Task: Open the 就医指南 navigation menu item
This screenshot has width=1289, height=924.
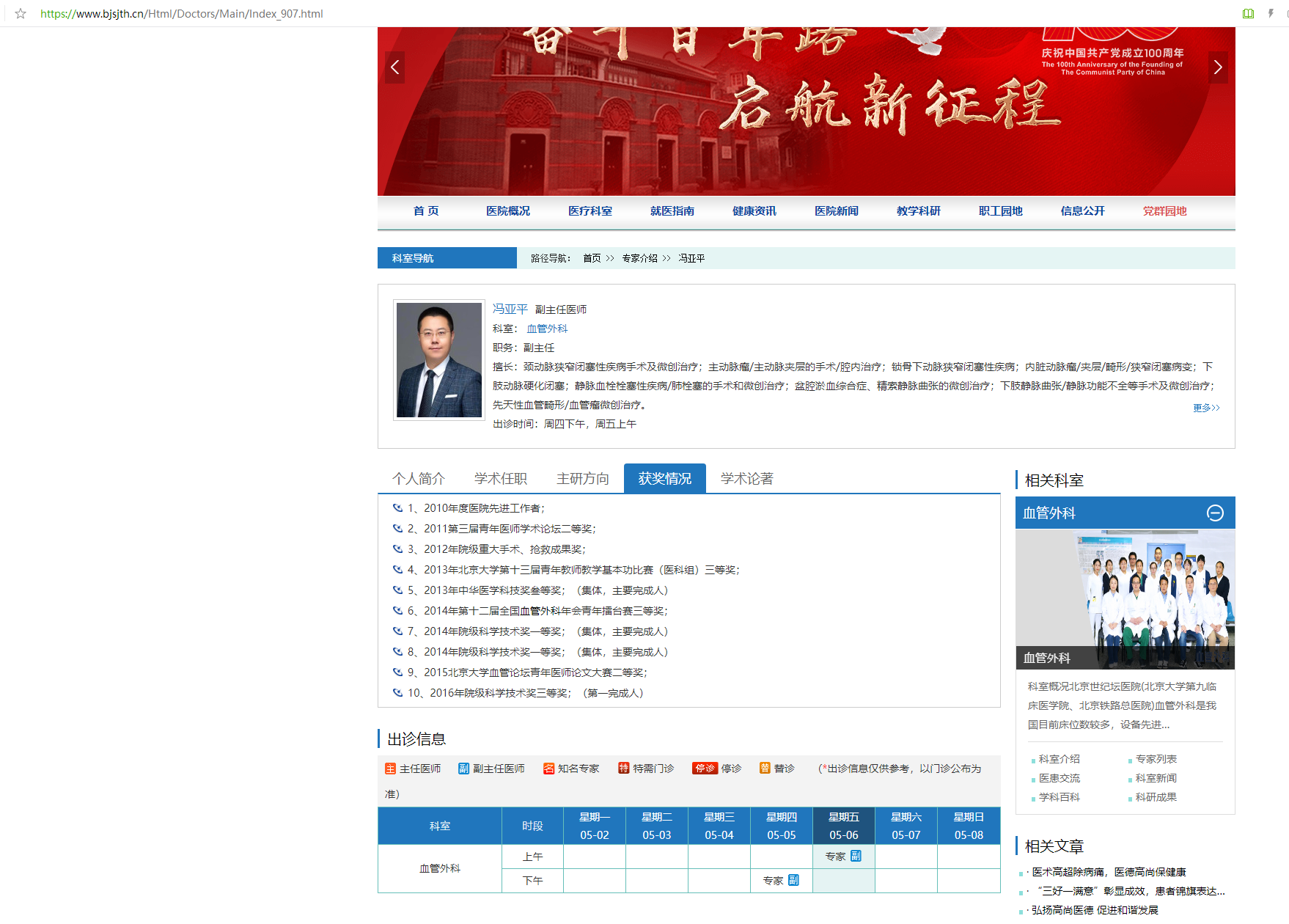Action: pos(672,211)
